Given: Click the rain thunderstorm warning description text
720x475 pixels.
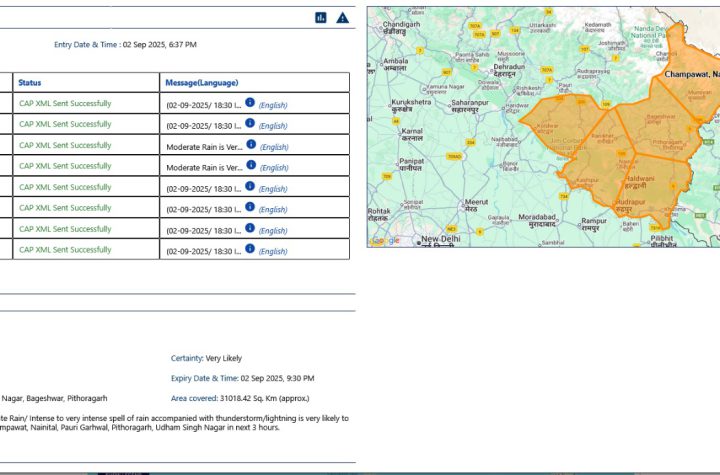Looking at the screenshot, I should (x=174, y=423).
